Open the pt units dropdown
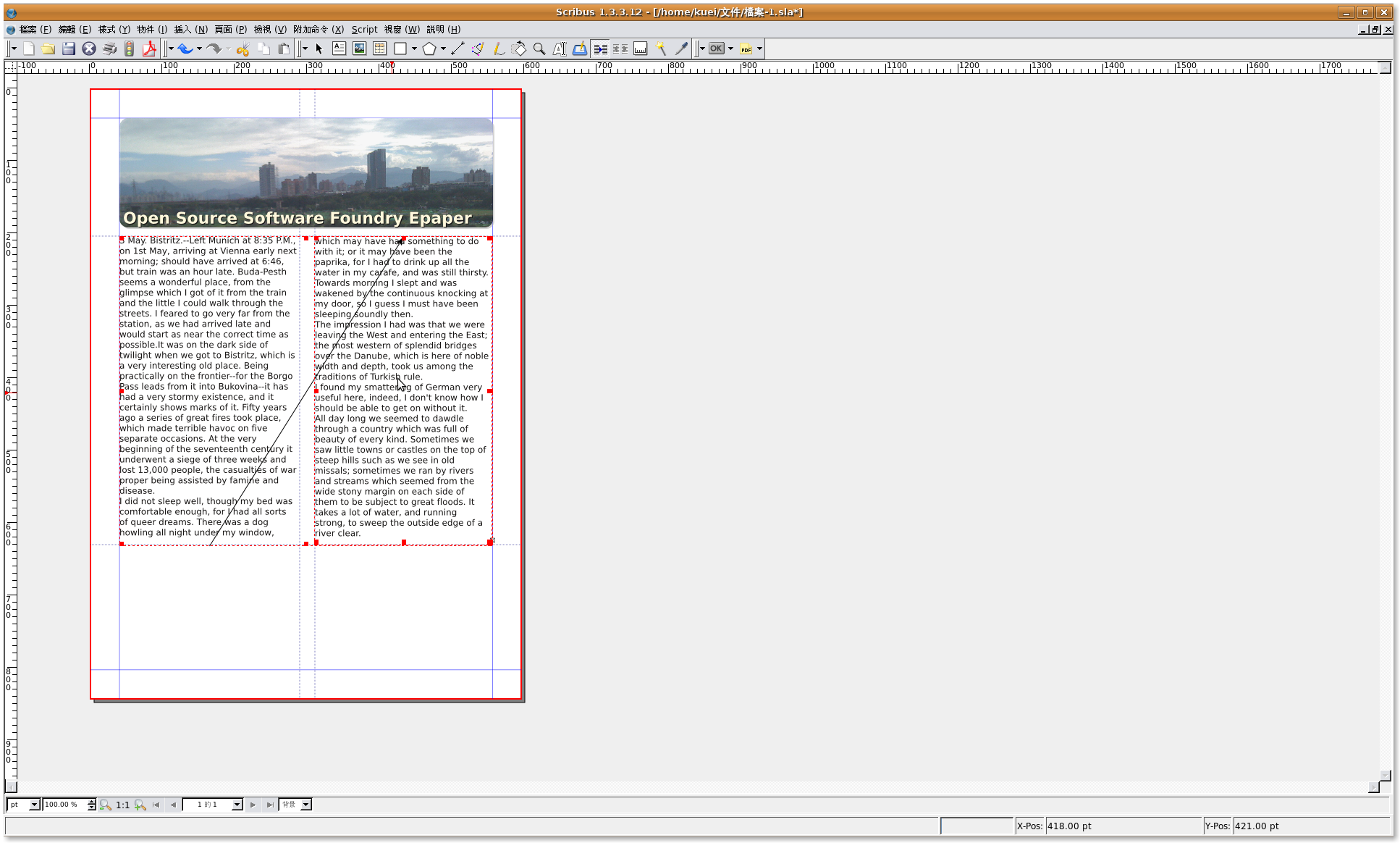This screenshot has width=1400, height=843. click(34, 805)
